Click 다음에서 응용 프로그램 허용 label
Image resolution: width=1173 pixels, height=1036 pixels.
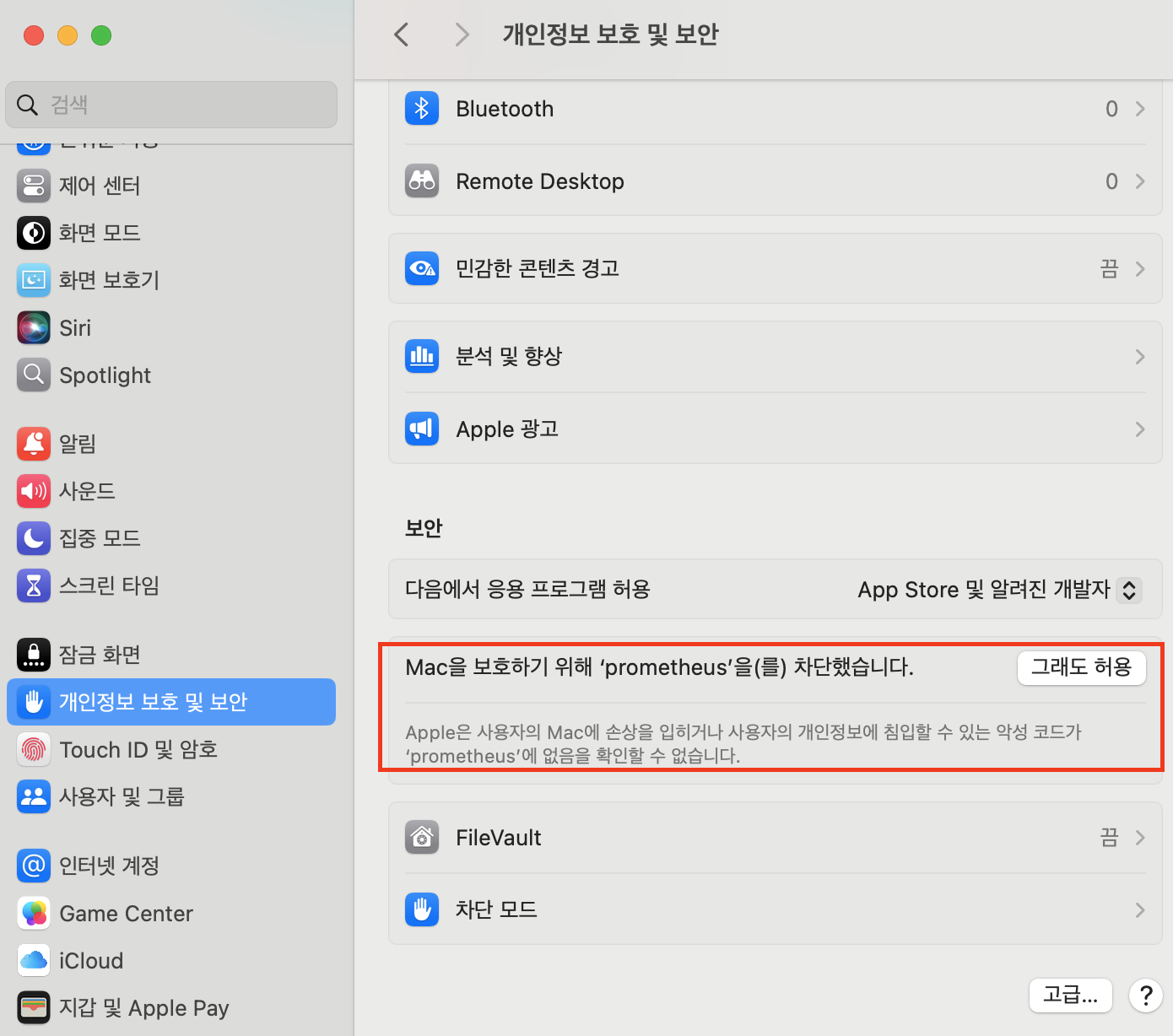coord(527,589)
